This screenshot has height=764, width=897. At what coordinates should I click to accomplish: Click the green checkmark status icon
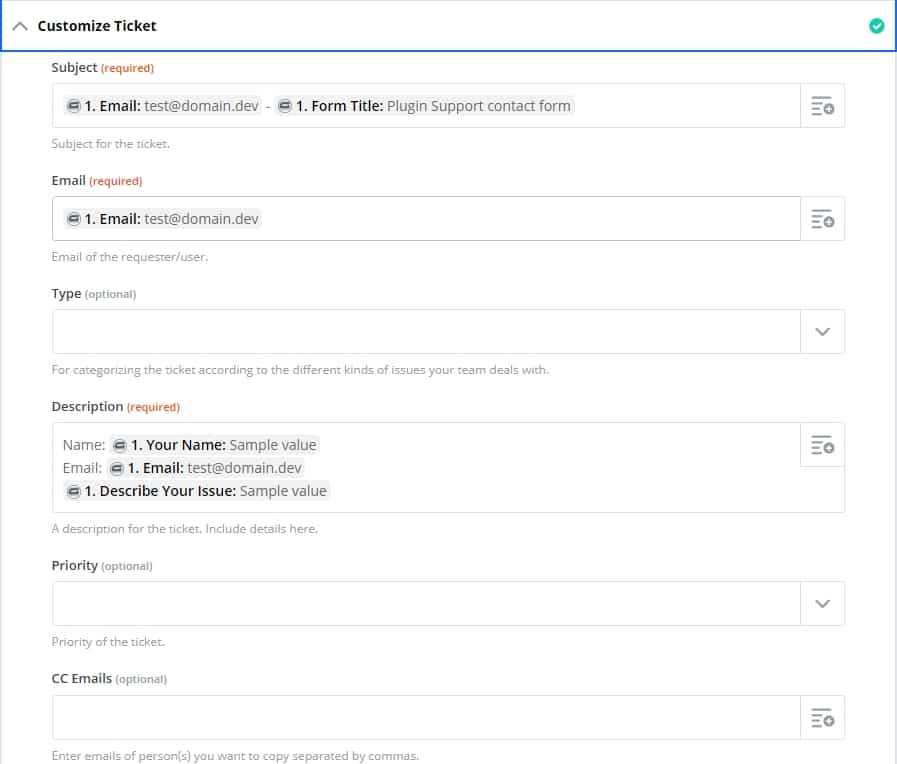(x=876, y=26)
